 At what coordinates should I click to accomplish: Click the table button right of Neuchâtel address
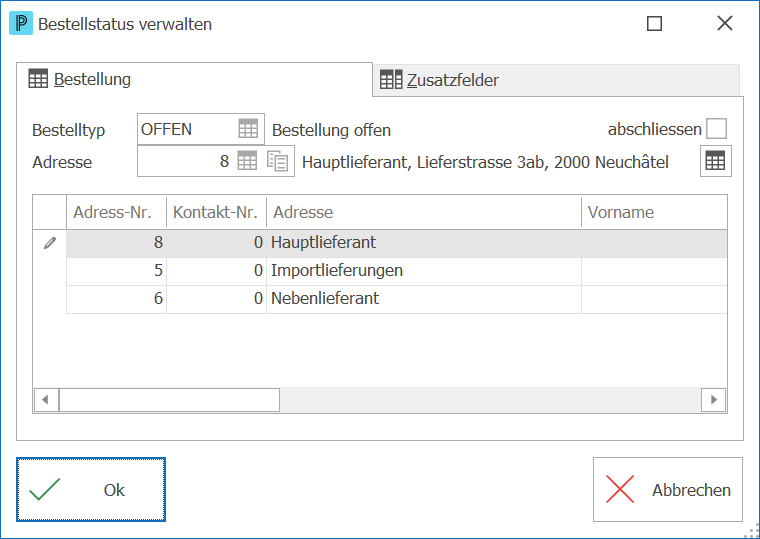715,161
